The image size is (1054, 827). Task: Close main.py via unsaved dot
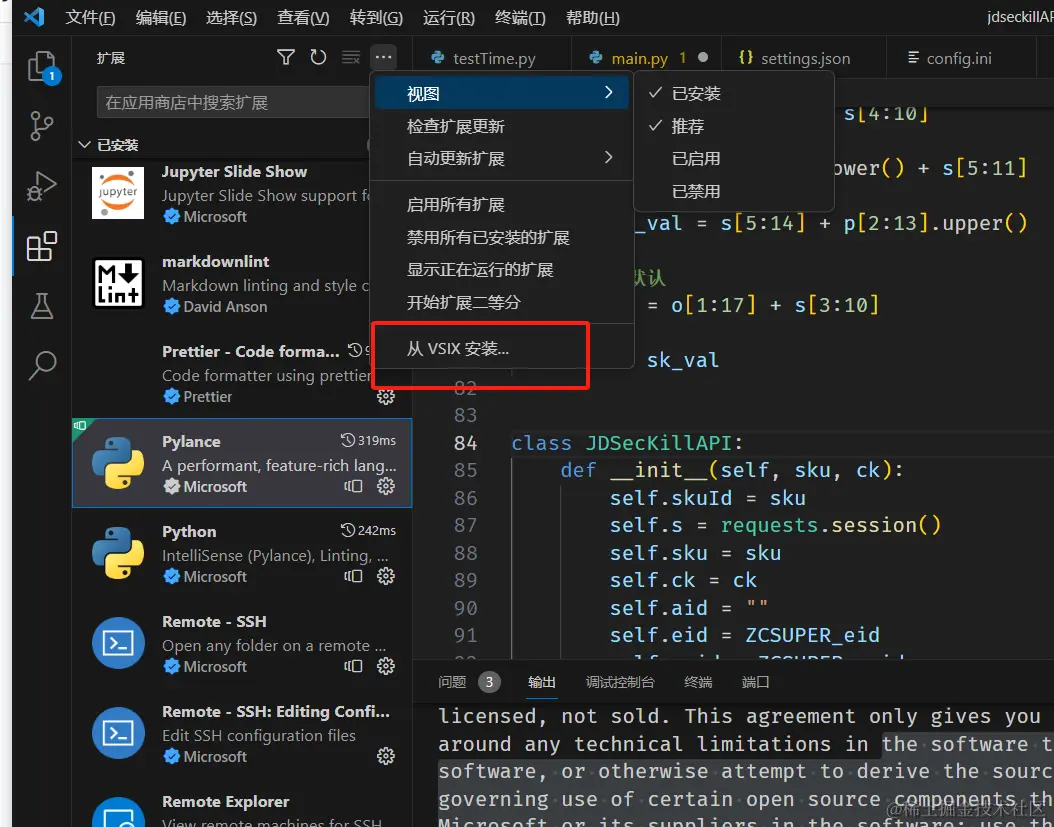tap(702, 57)
